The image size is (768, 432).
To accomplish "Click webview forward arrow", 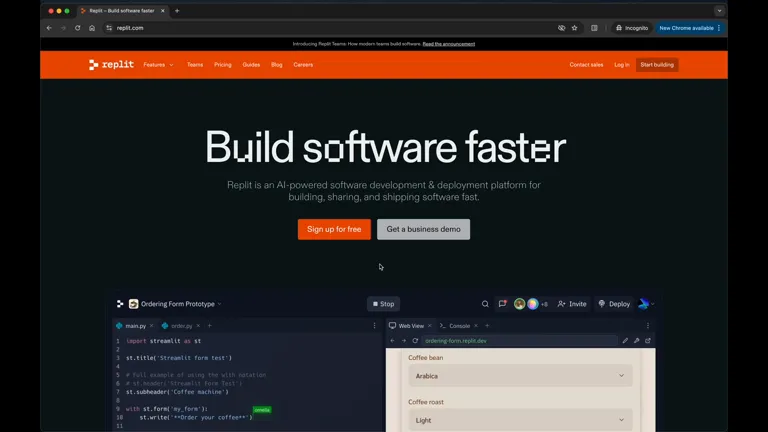I will tap(404, 340).
